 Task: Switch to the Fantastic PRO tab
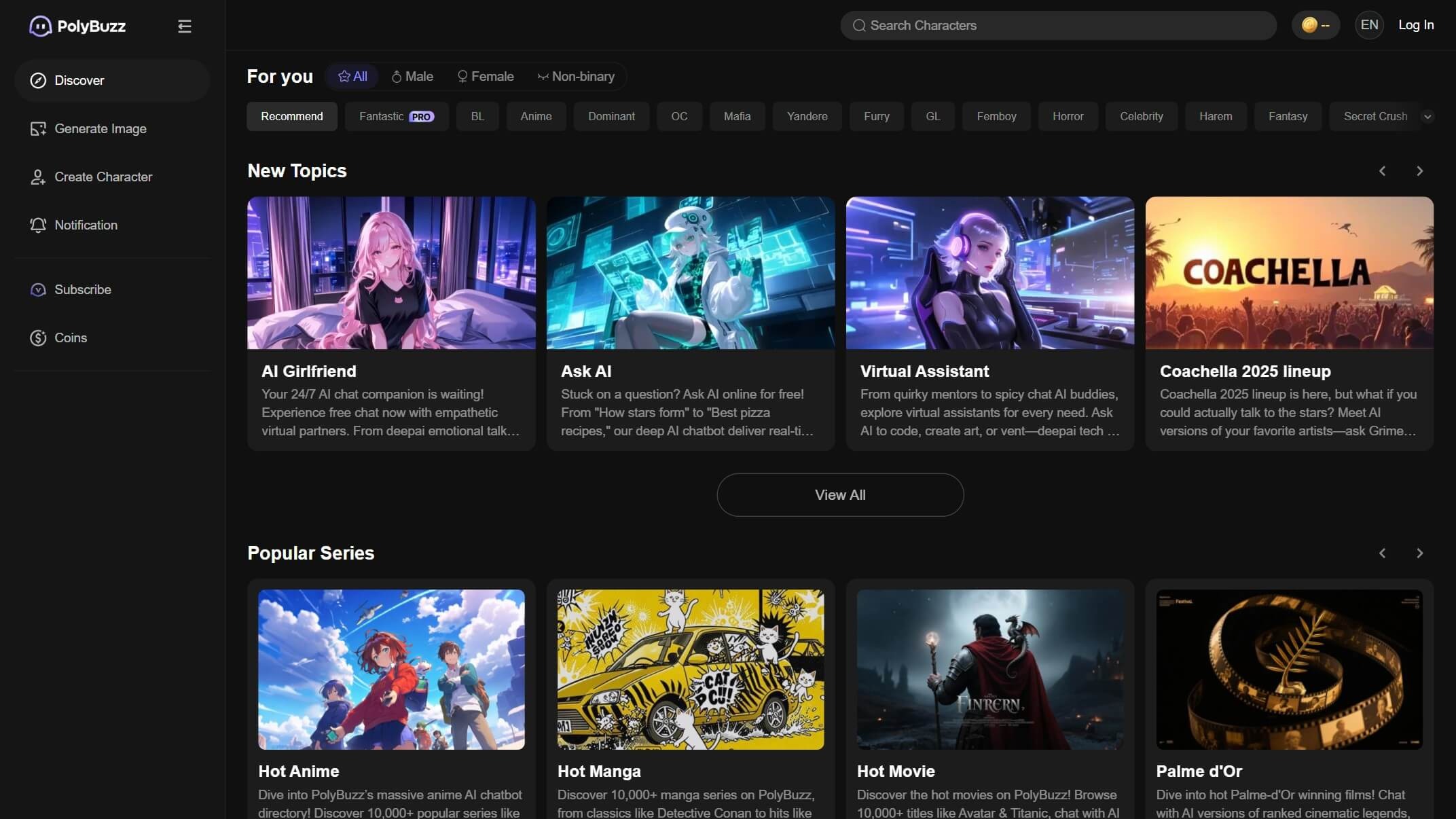pos(396,116)
